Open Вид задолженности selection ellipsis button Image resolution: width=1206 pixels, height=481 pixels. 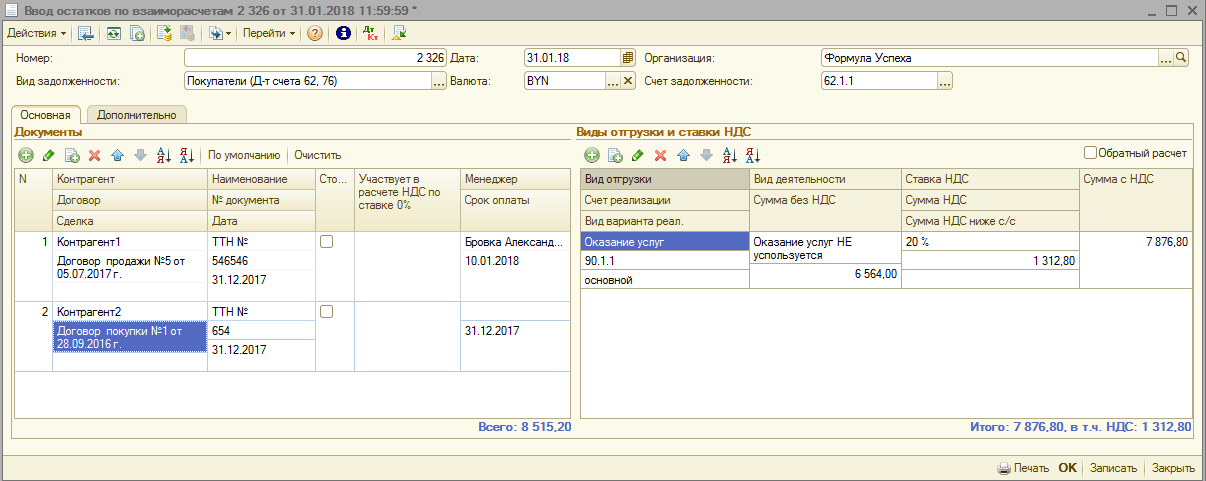pyautogui.click(x=438, y=82)
